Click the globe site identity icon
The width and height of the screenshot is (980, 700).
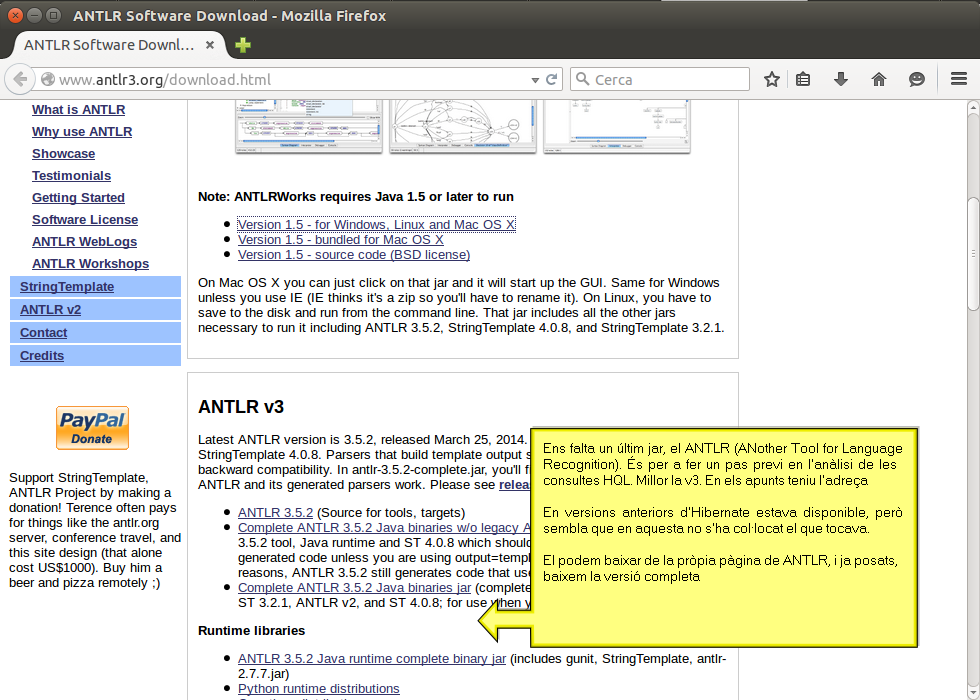[48, 80]
